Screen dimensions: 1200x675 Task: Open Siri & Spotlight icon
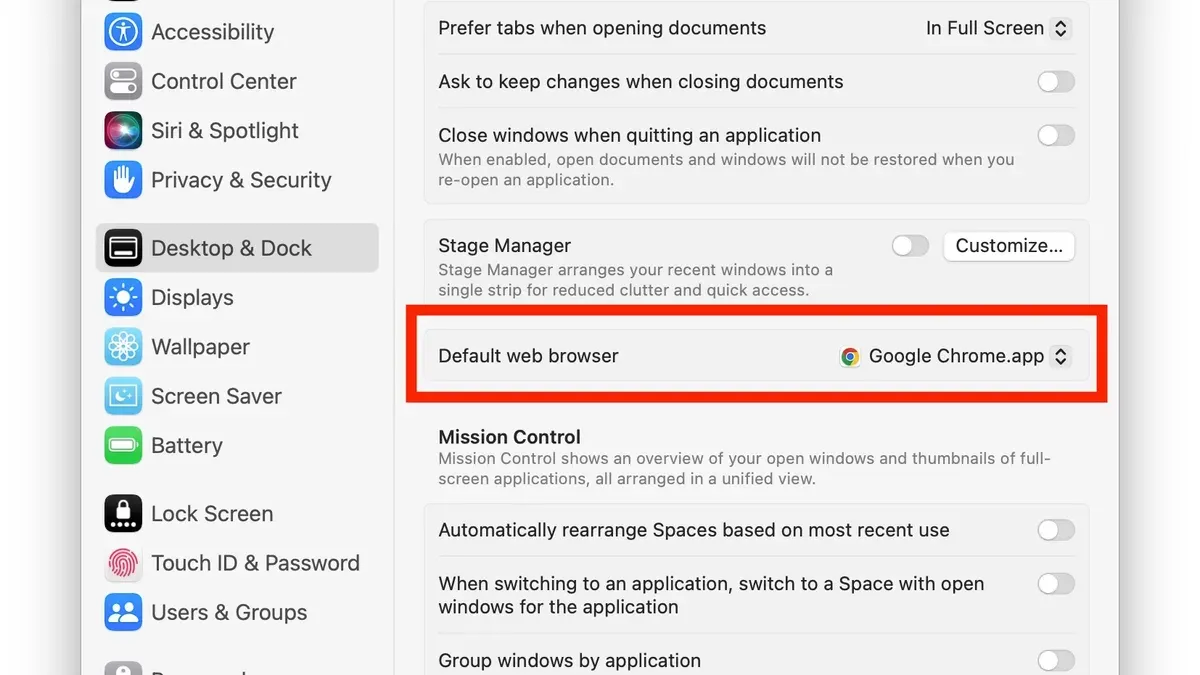coord(123,130)
